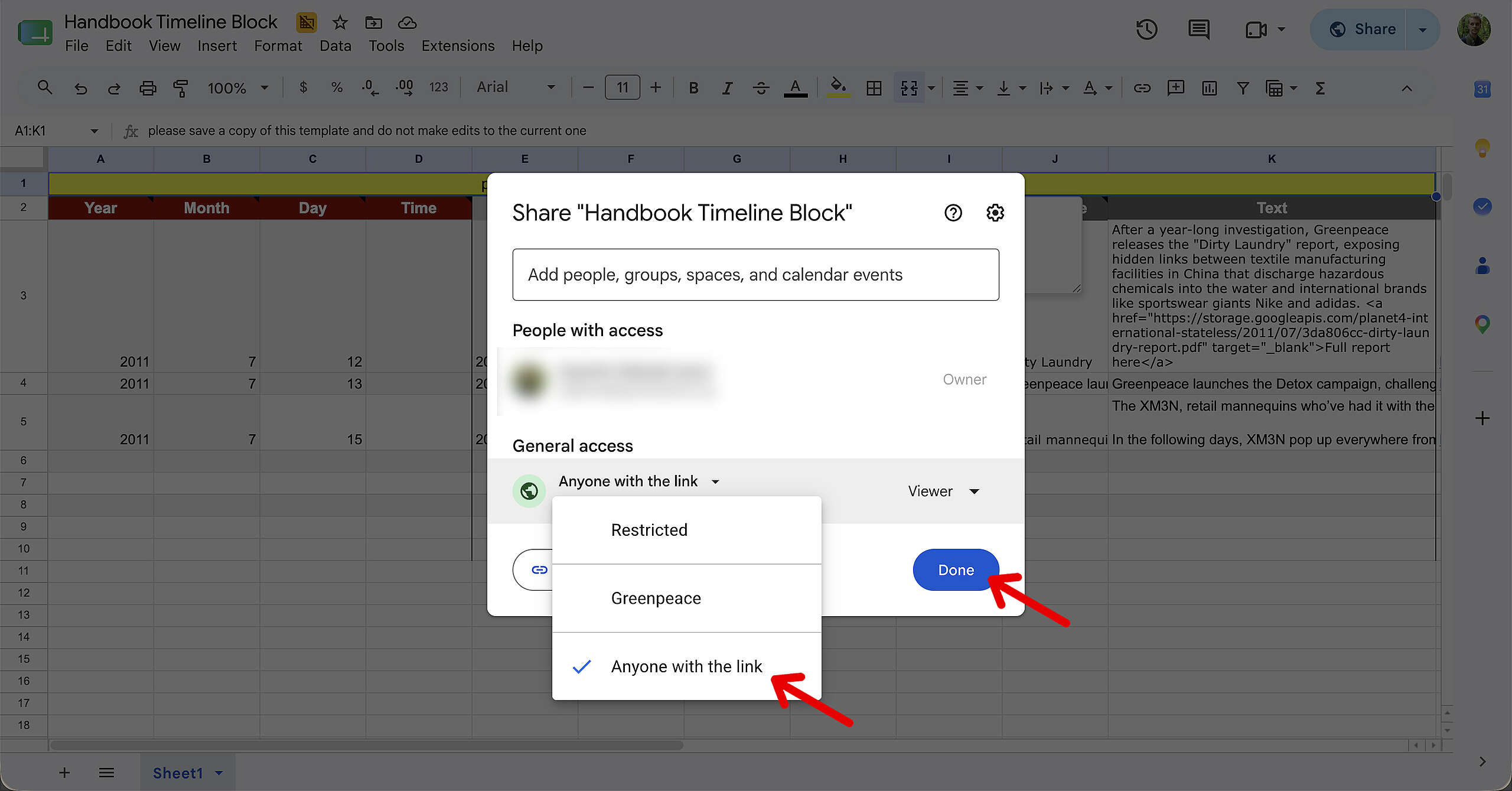The image size is (1512, 791).
Task: Open the zoom 100% dropdown
Action: coord(237,88)
